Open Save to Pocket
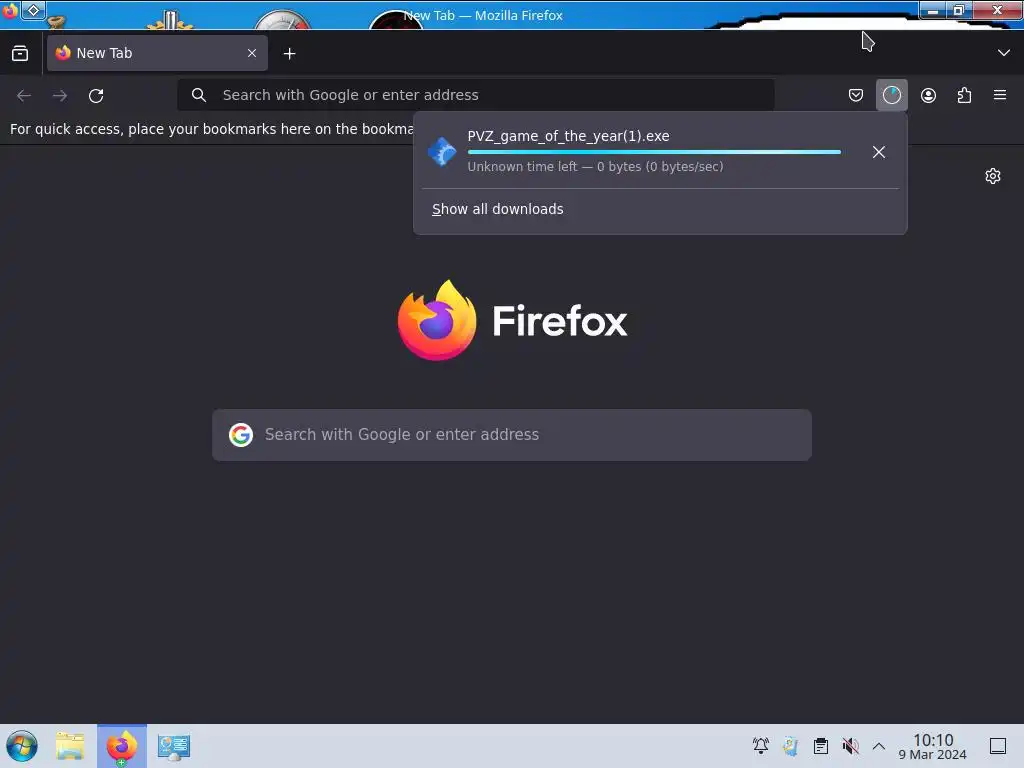 coord(856,95)
